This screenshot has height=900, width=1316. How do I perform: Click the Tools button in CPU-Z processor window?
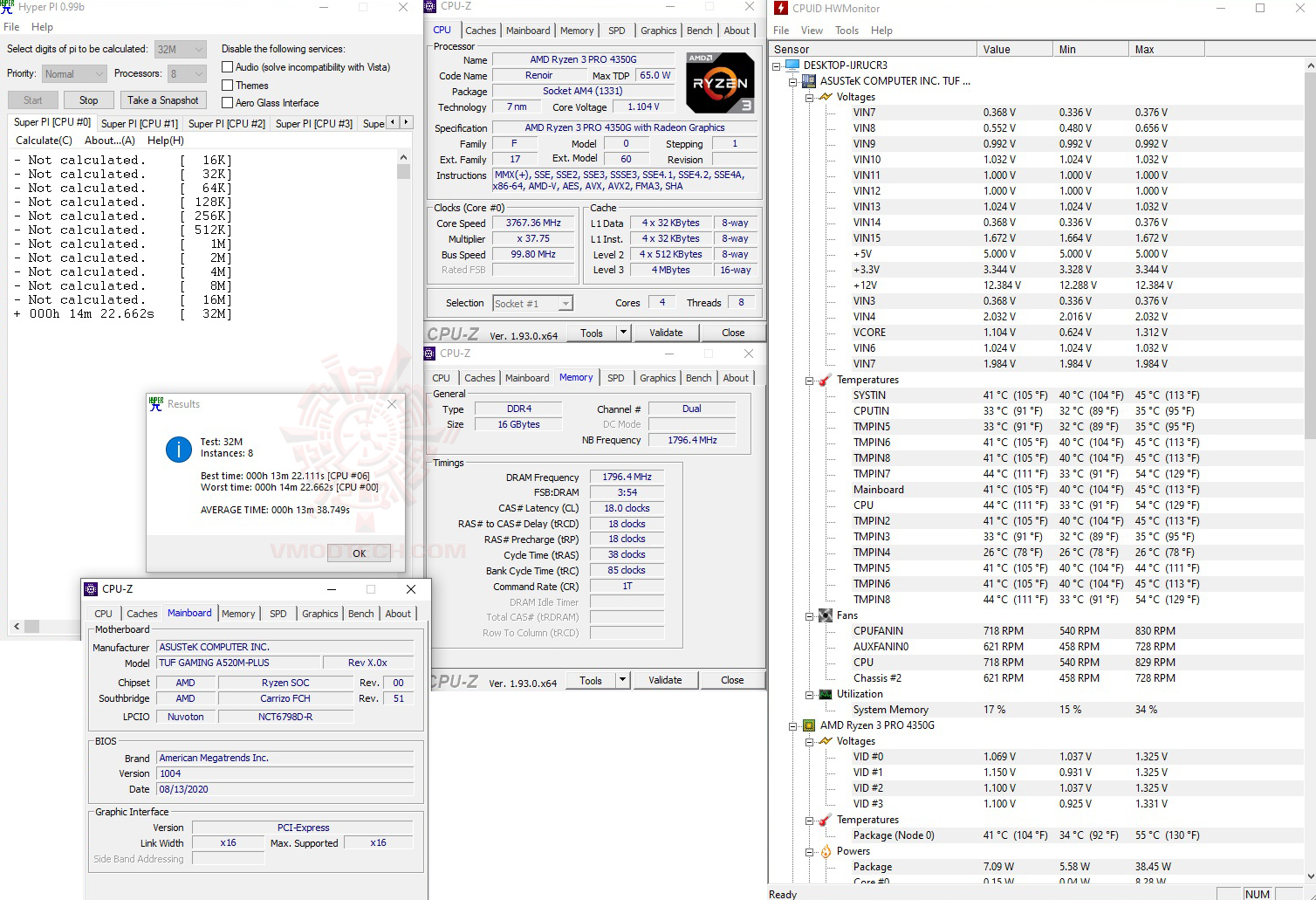(x=592, y=333)
